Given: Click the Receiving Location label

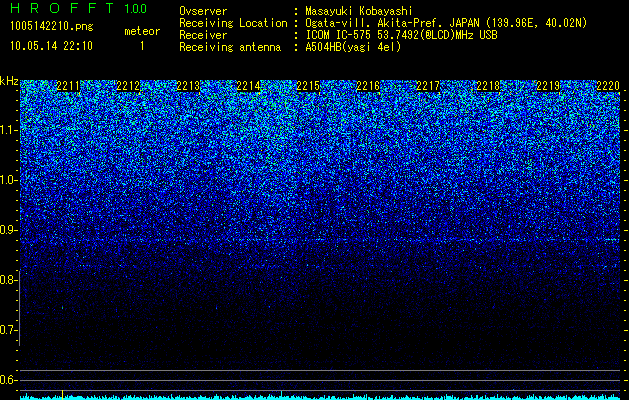Looking at the screenshot, I should coord(233,23).
